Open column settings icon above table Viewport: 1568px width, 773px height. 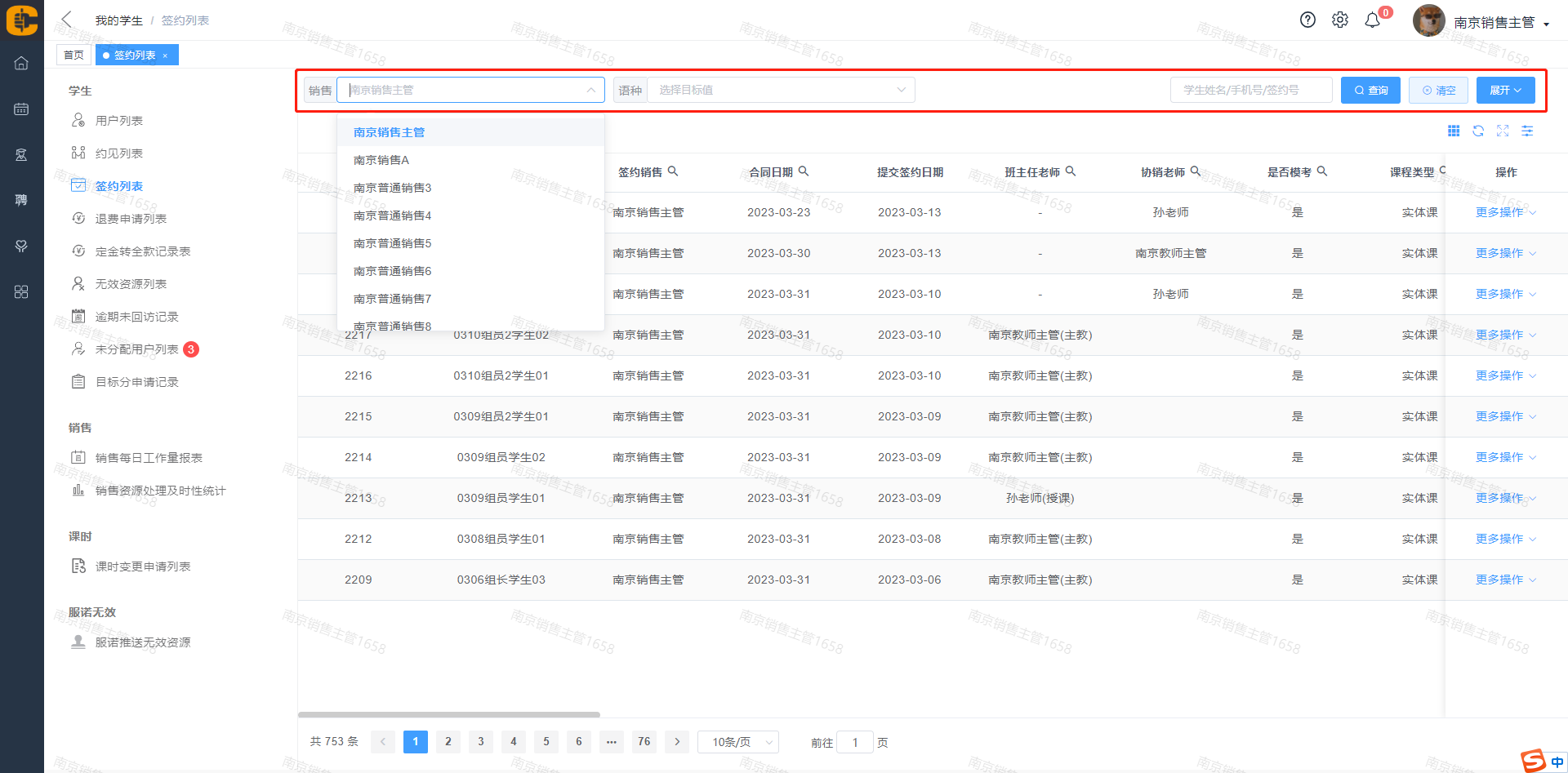pos(1527,131)
